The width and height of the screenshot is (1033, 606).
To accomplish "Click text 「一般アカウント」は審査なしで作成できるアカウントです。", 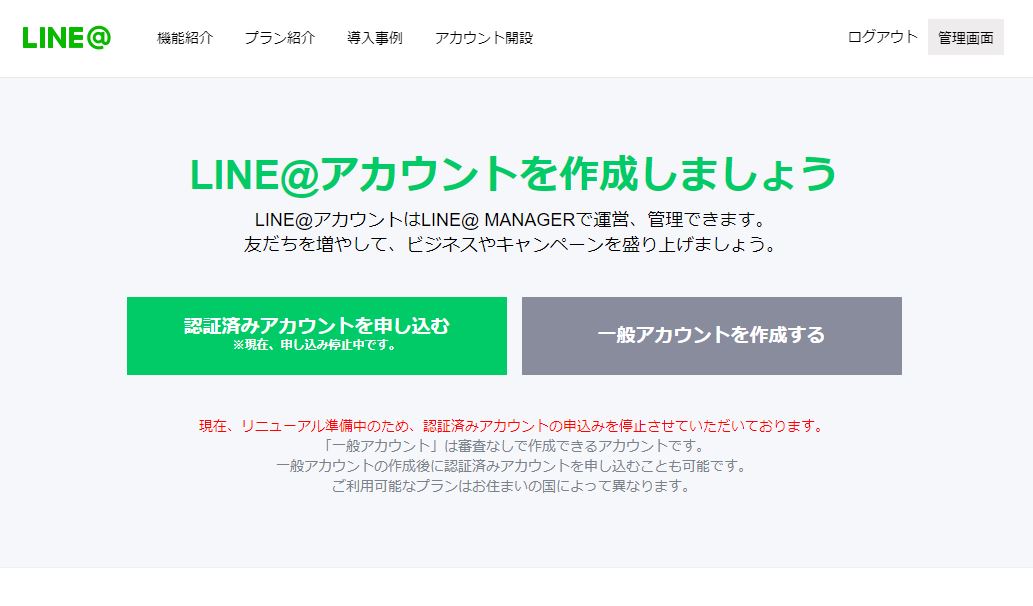I will pos(514,446).
